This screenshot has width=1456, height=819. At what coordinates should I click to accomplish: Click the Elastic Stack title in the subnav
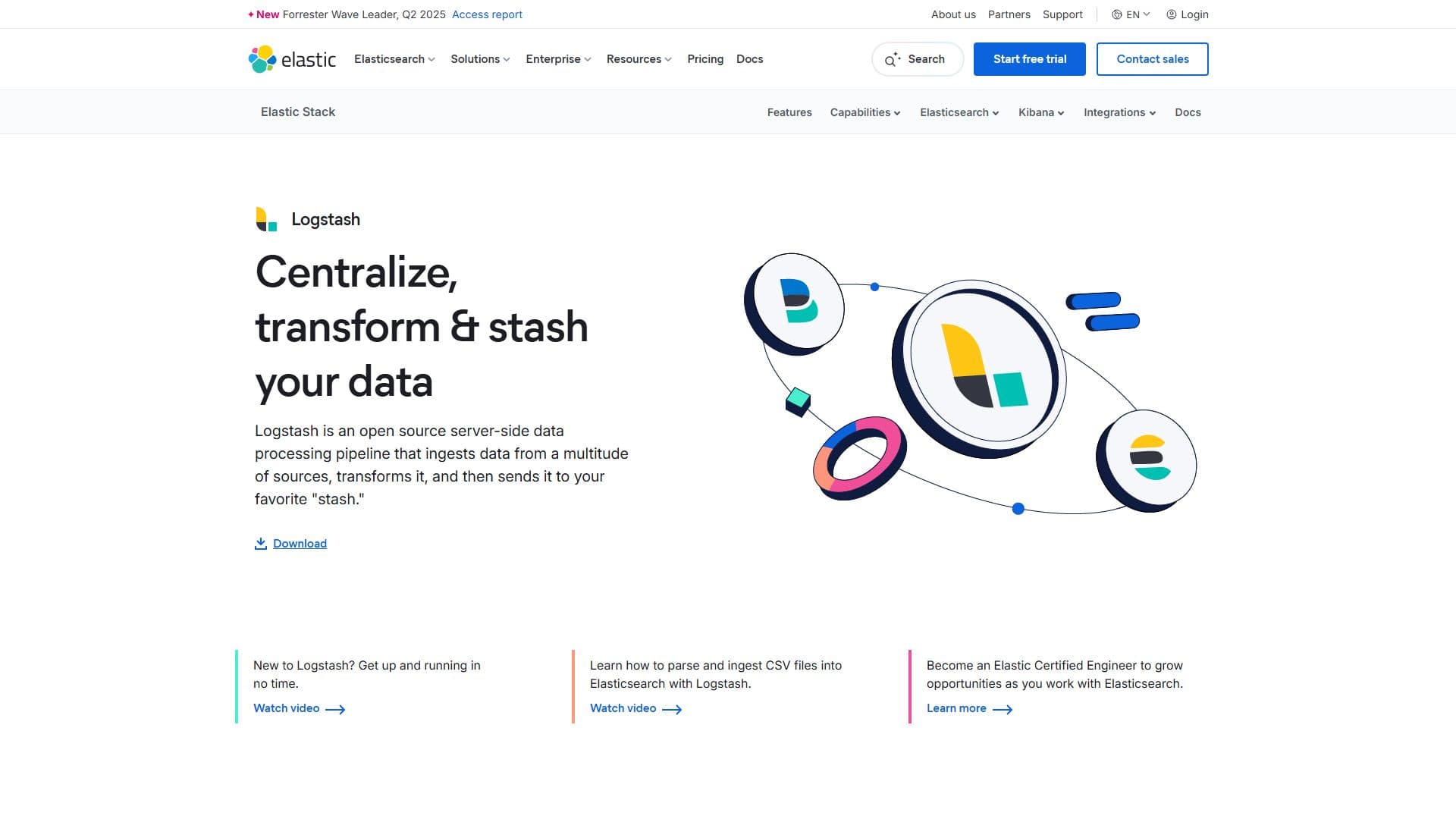(298, 112)
